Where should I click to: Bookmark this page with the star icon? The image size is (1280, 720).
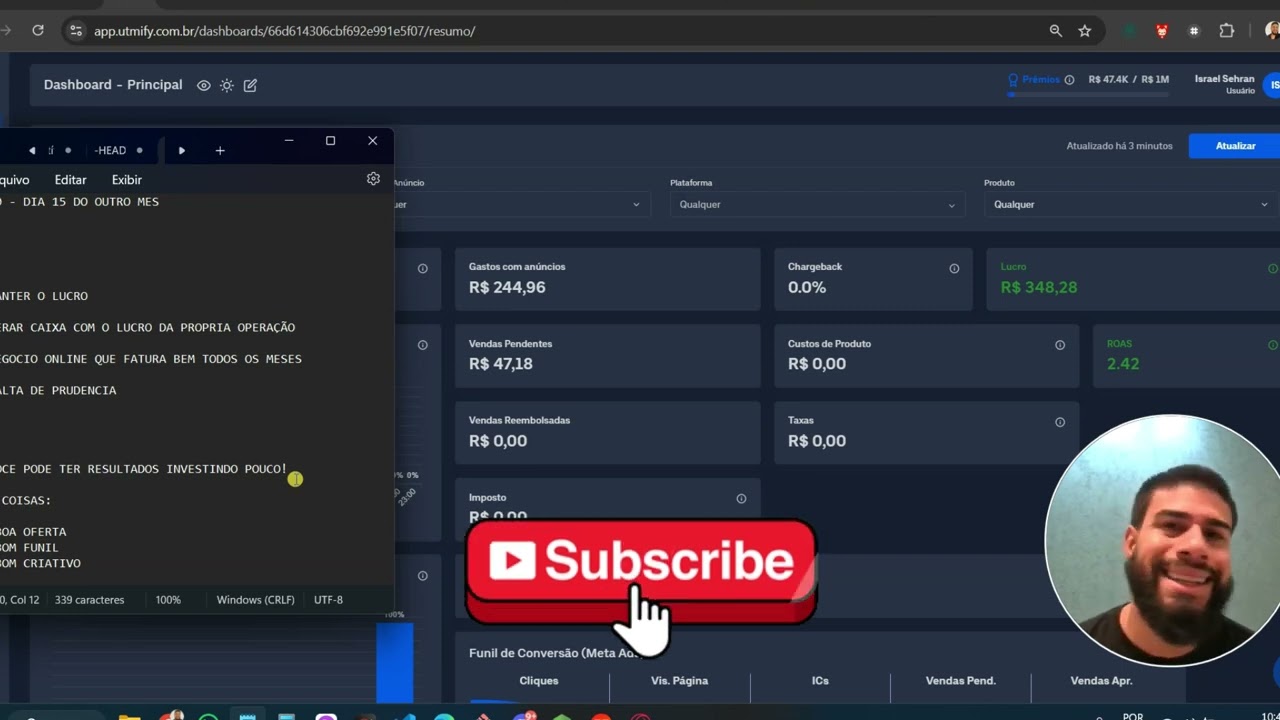coord(1085,31)
